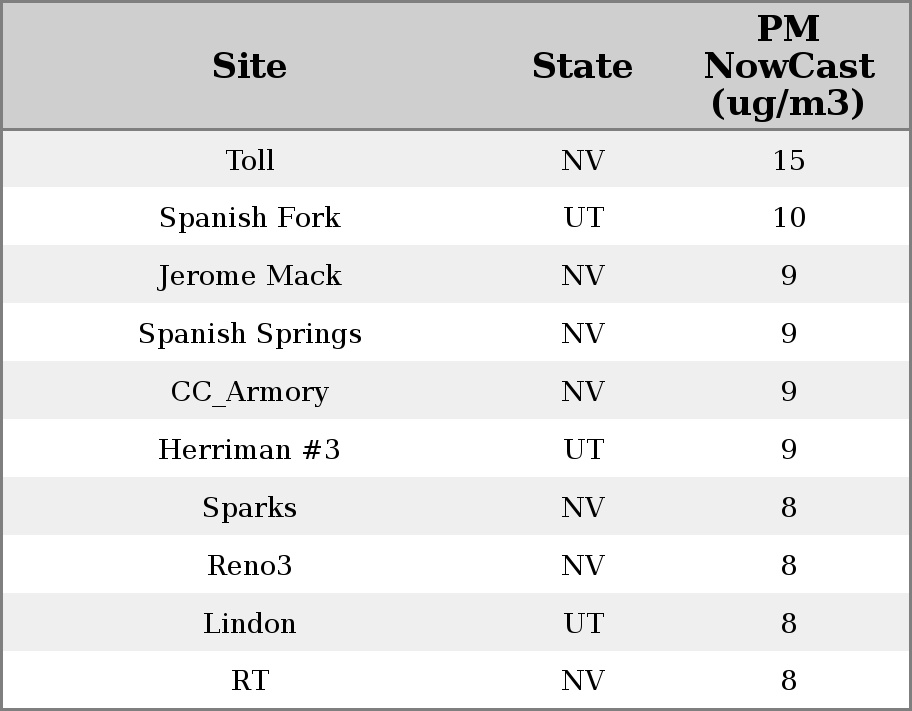Select the Reno3 site cell
The width and height of the screenshot is (912, 711).
coord(250,566)
